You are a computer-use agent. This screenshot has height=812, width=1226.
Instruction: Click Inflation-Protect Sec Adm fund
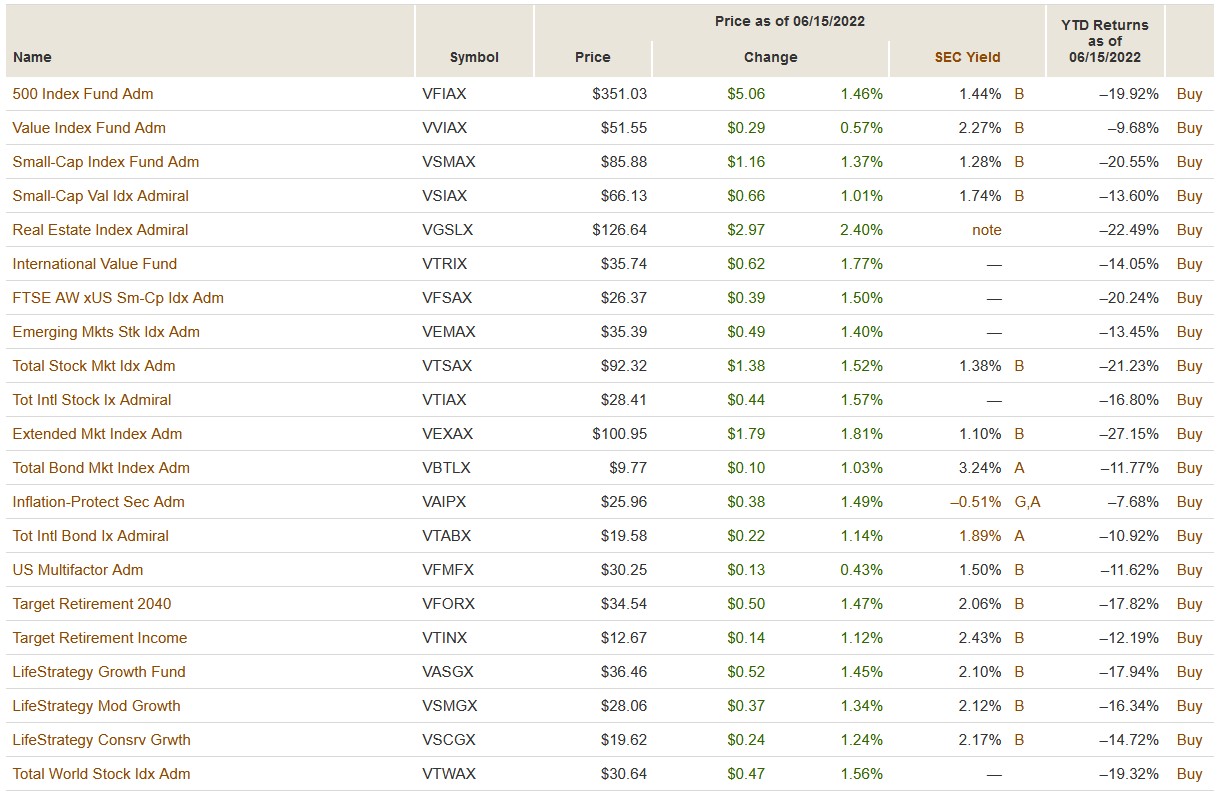coord(98,502)
